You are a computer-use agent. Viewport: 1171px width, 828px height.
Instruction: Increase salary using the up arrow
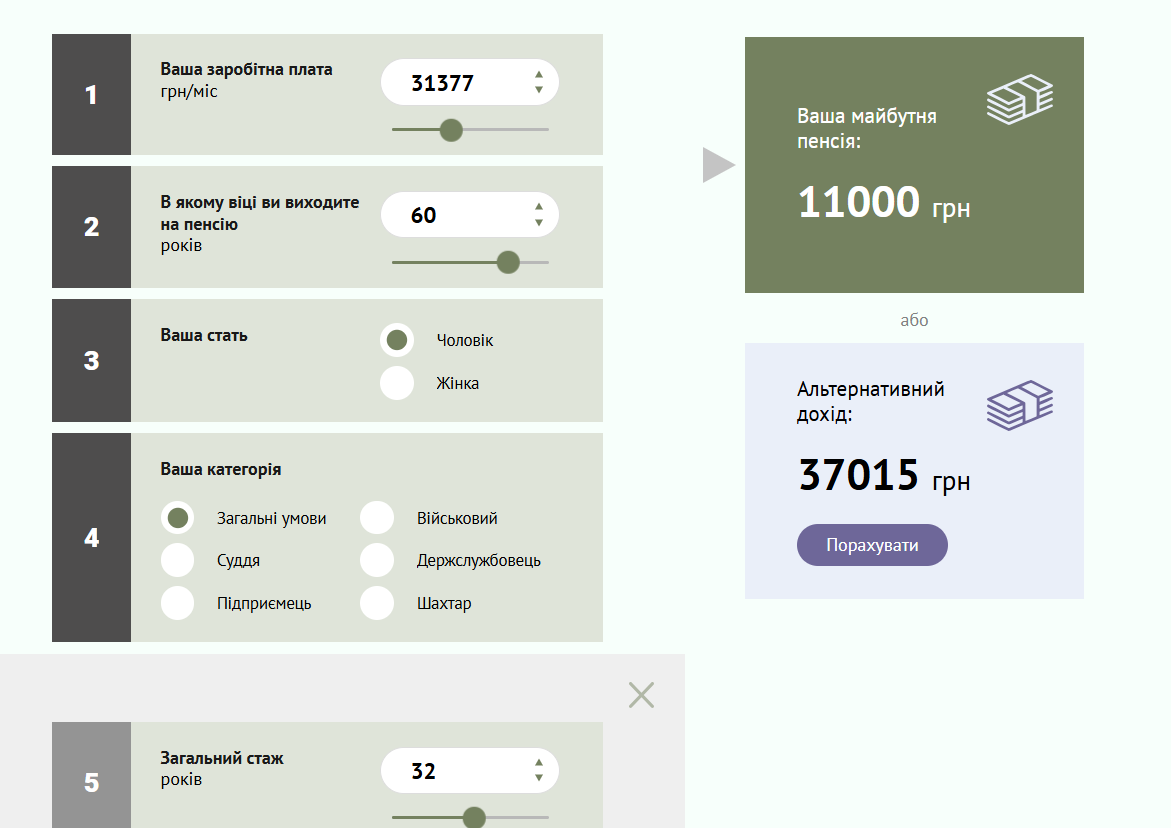tap(539, 74)
